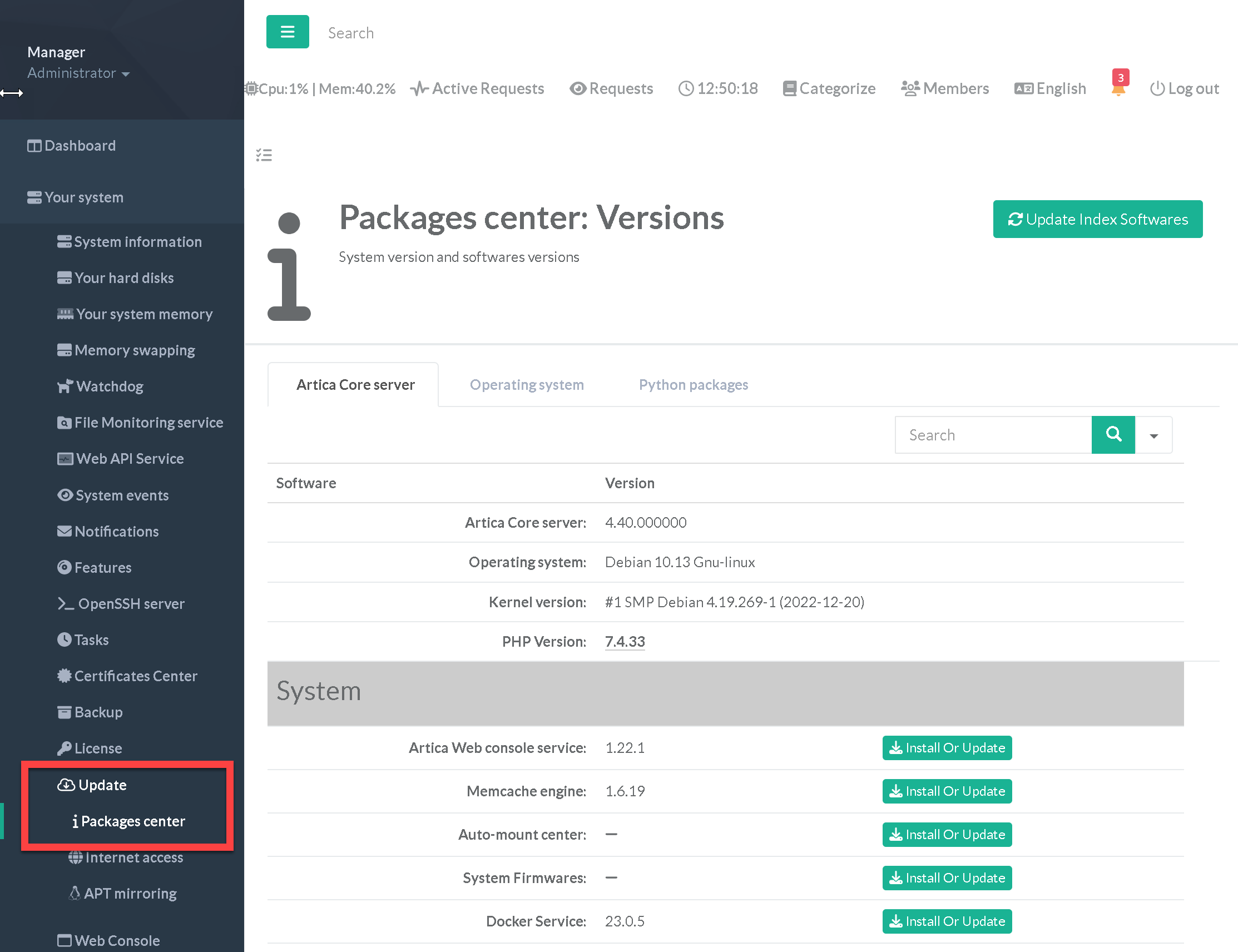Switch to the Operating system tab
The image size is (1238, 952).
(526, 385)
